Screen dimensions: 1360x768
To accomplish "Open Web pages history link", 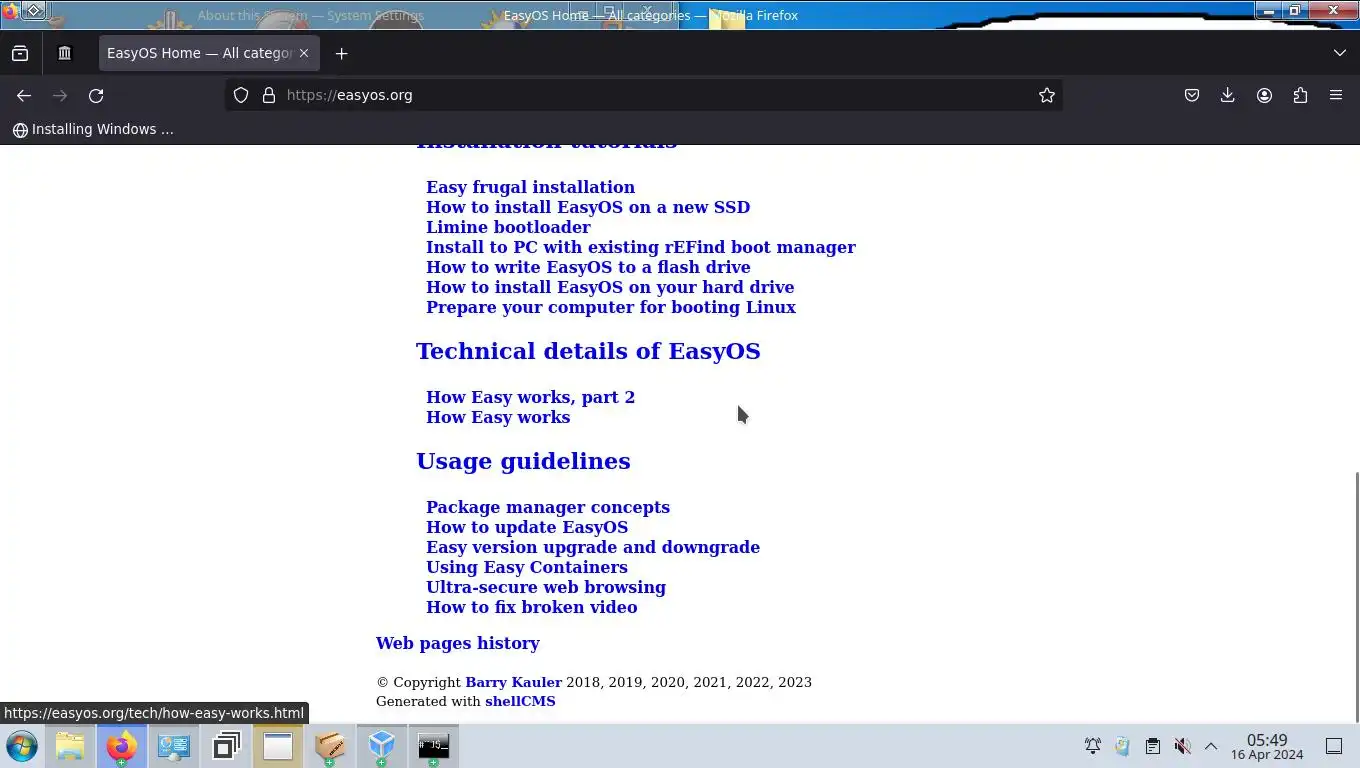I will [x=458, y=643].
